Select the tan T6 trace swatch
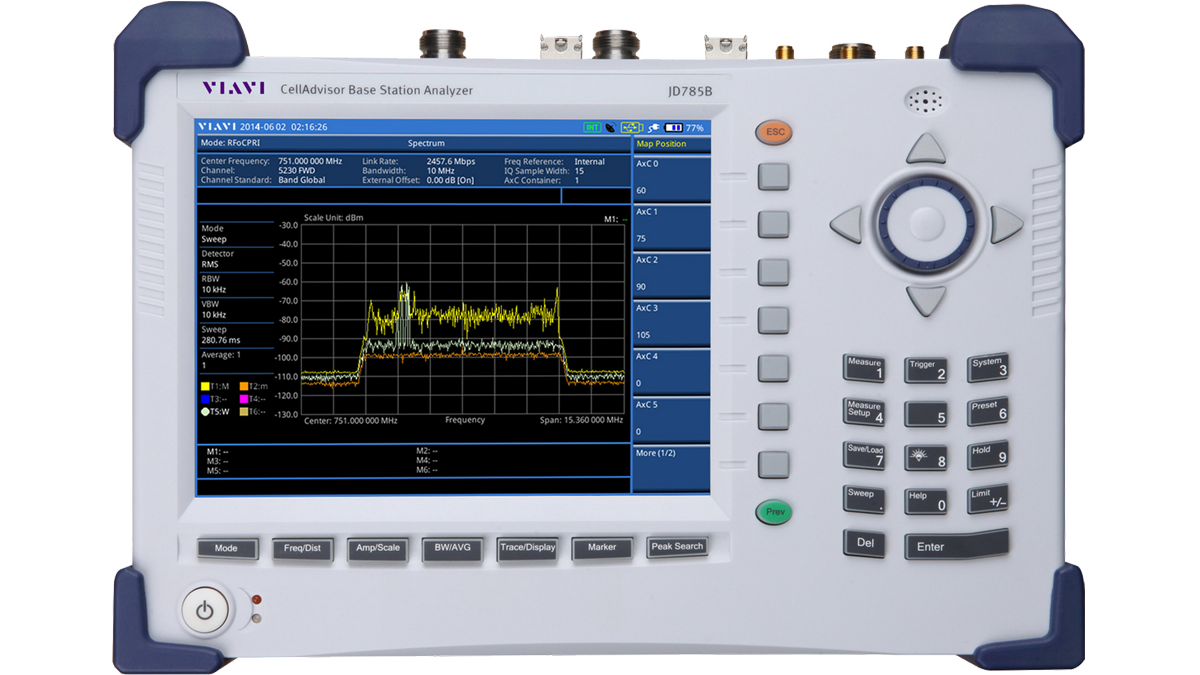 243,411
